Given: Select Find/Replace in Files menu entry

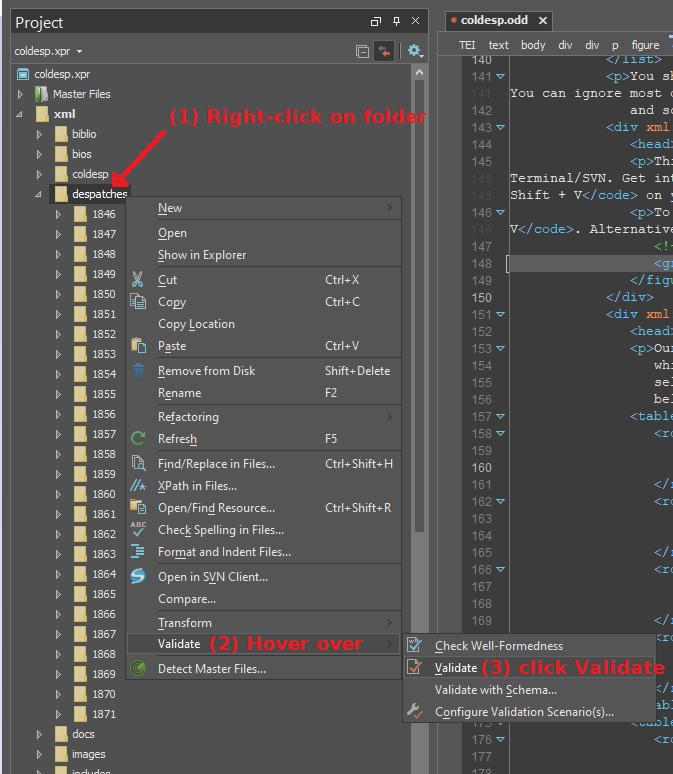Looking at the screenshot, I should tap(216, 463).
